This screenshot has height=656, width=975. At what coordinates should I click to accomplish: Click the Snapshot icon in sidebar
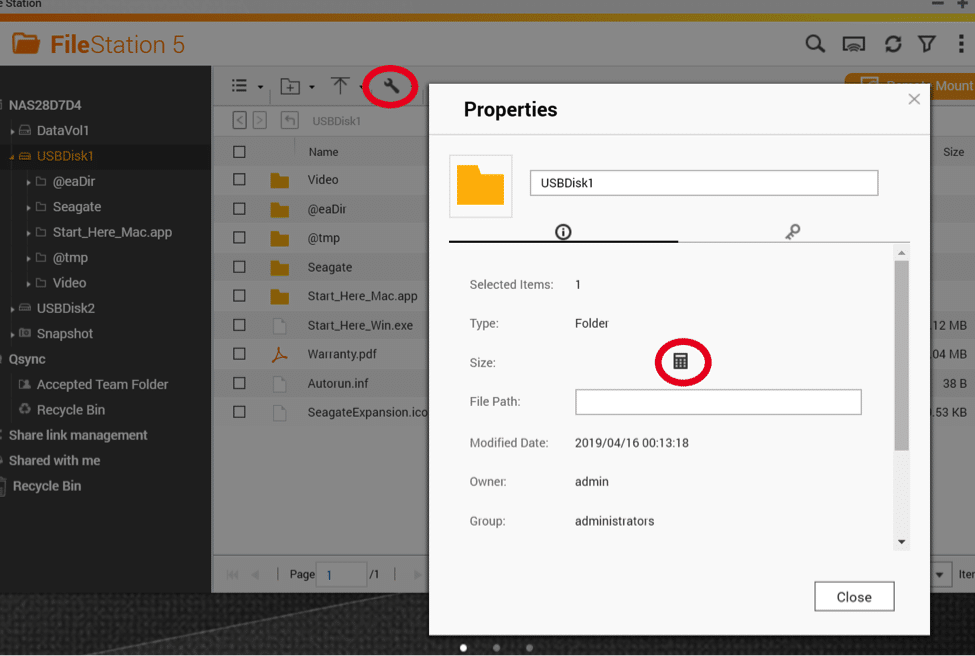[x=25, y=333]
